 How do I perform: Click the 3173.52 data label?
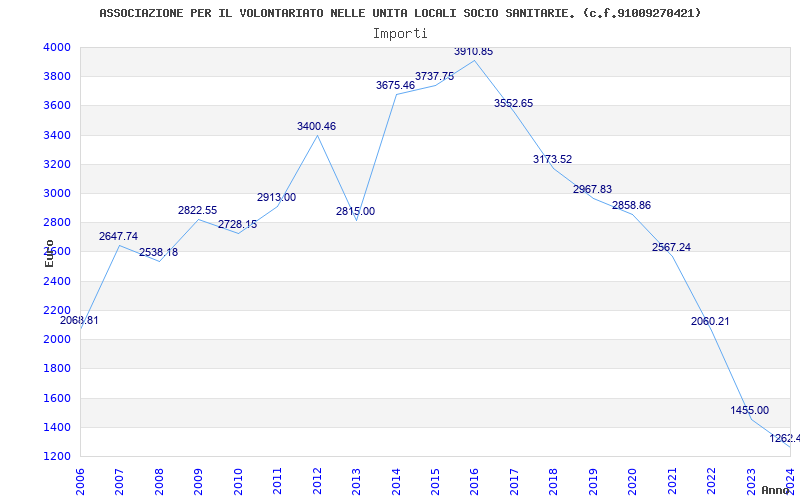(x=553, y=159)
